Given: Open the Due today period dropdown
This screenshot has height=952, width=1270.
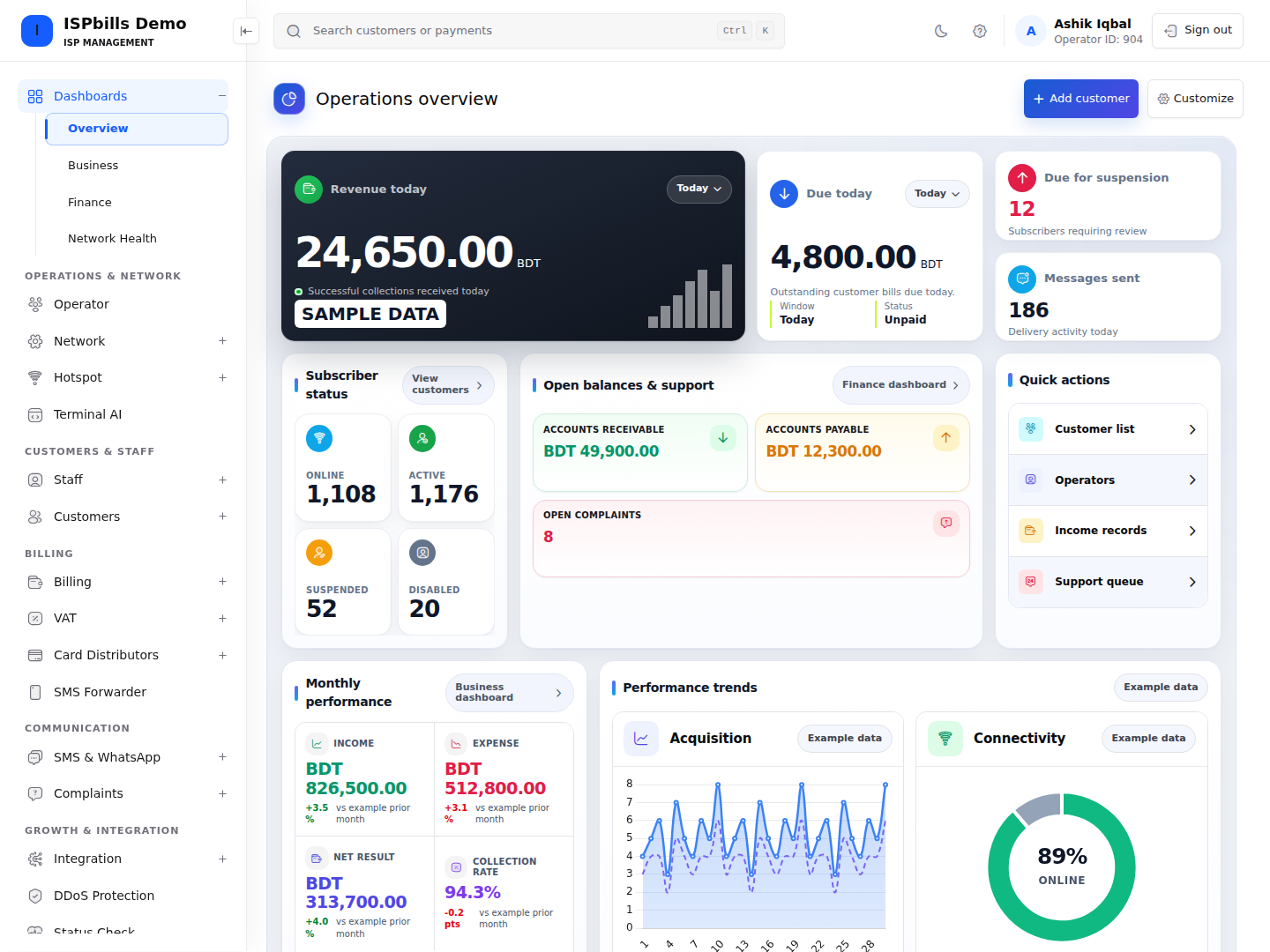Looking at the screenshot, I should 938,194.
